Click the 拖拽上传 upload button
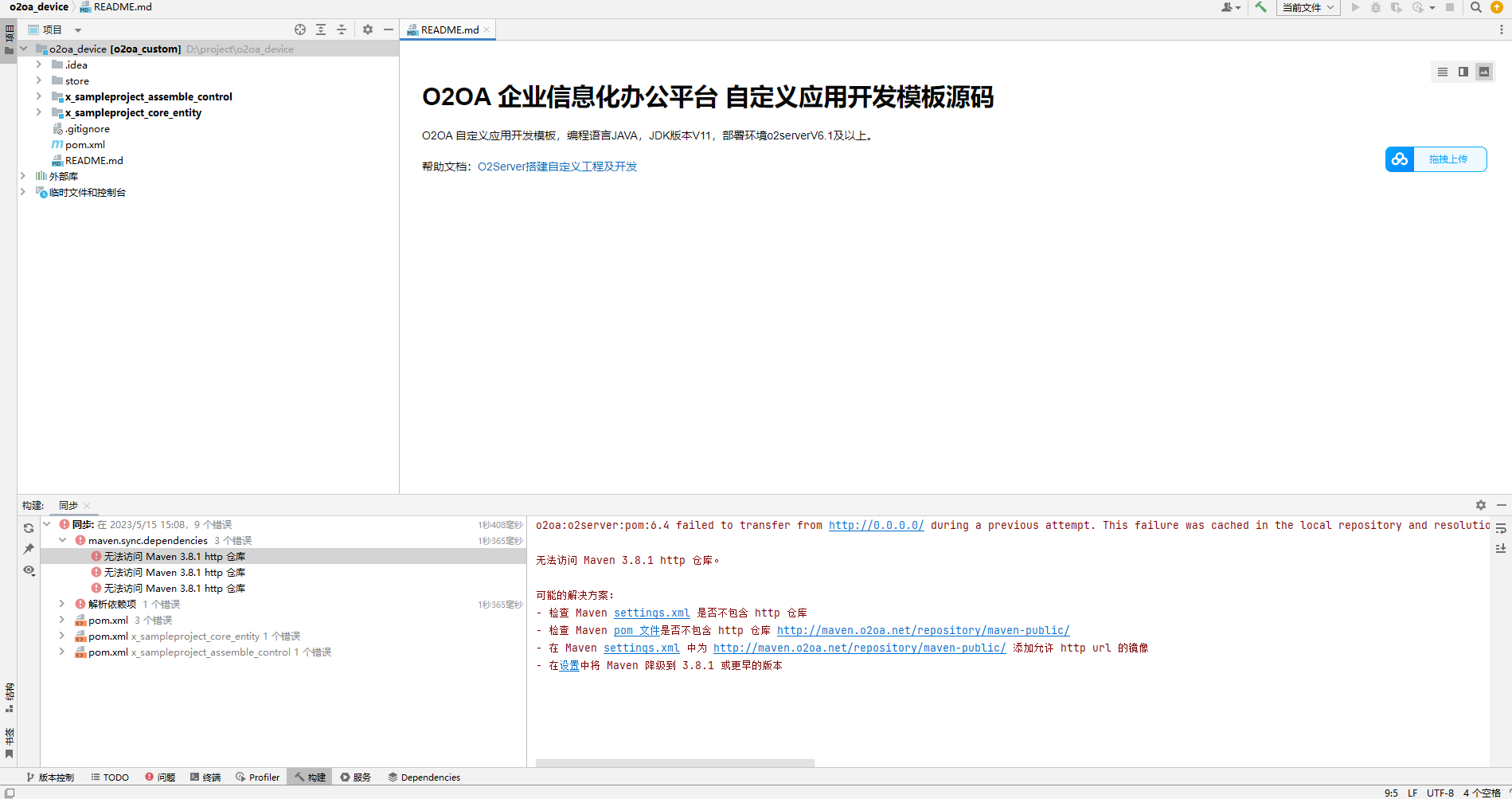Image resolution: width=1512 pixels, height=799 pixels. click(1436, 159)
